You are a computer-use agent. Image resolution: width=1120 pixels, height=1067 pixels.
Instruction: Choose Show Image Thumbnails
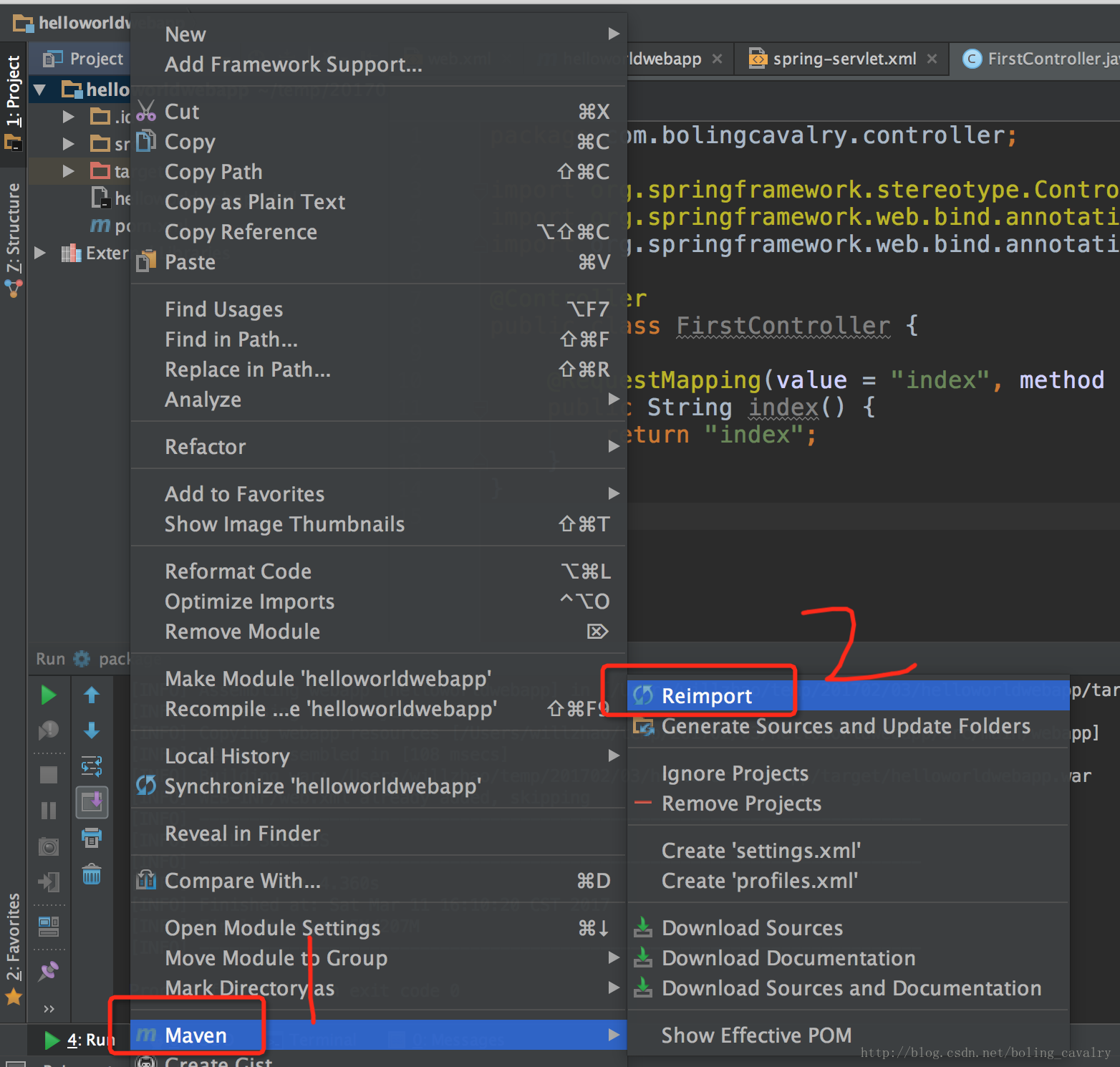coord(378,524)
